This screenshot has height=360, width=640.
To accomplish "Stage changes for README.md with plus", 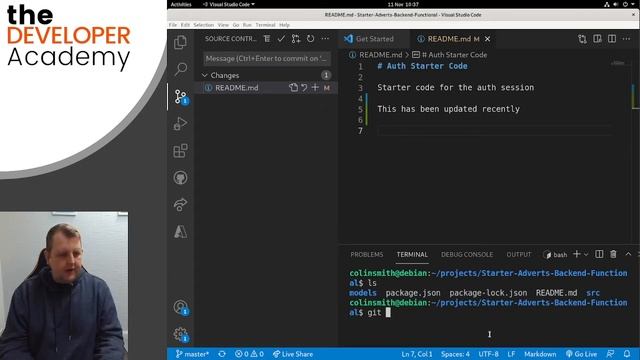I will (x=315, y=87).
